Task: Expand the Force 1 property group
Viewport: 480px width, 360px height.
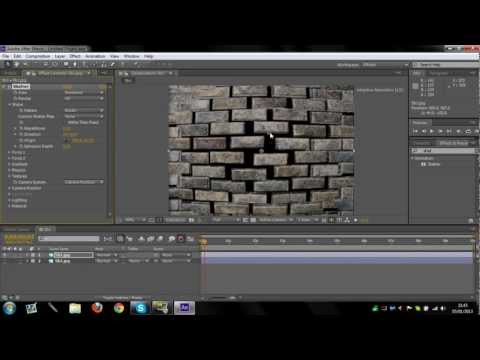Action: (10, 152)
